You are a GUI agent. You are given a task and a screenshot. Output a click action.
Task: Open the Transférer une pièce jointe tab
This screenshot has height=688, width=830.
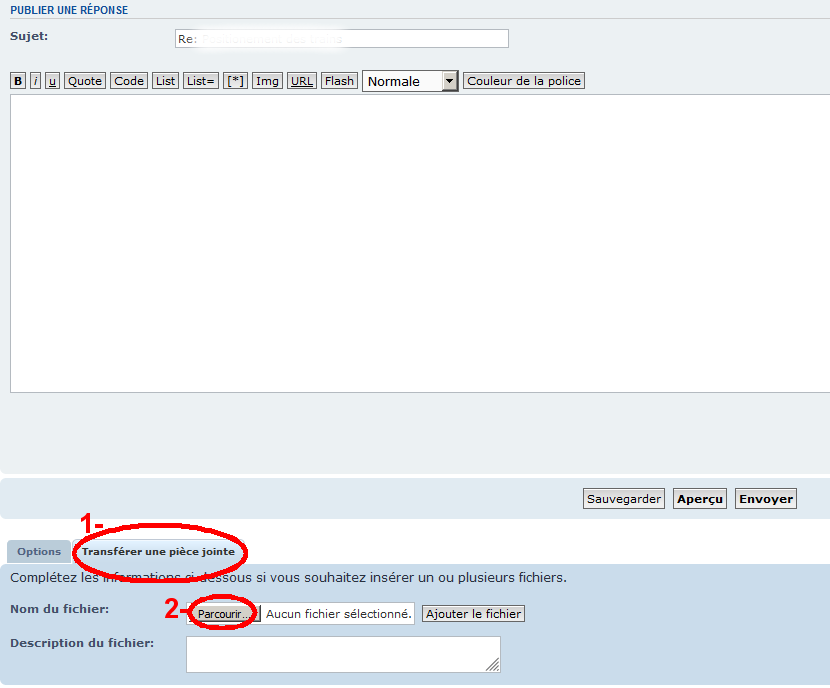pos(158,551)
